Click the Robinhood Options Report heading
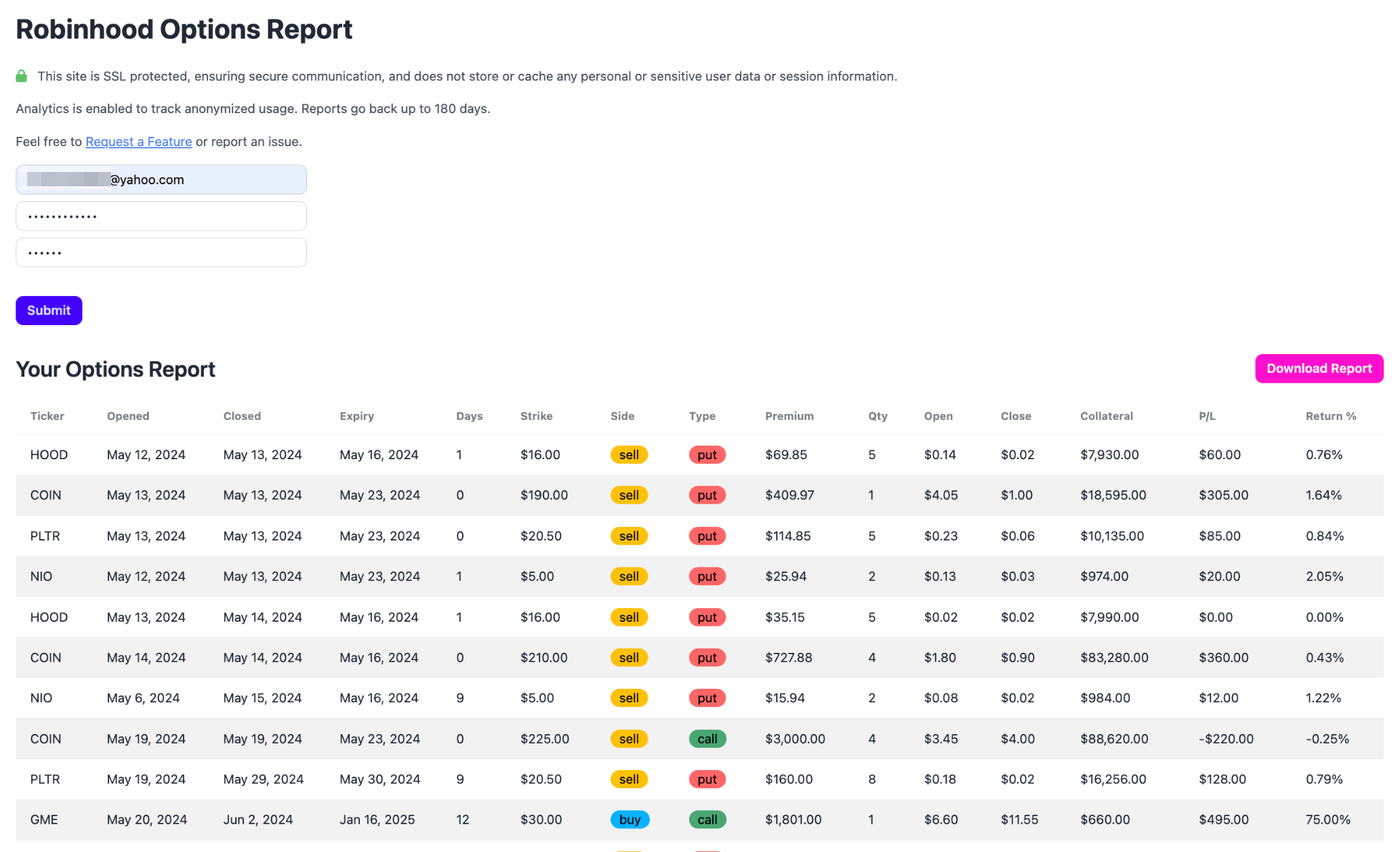This screenshot has width=1400, height=852. pos(184,29)
